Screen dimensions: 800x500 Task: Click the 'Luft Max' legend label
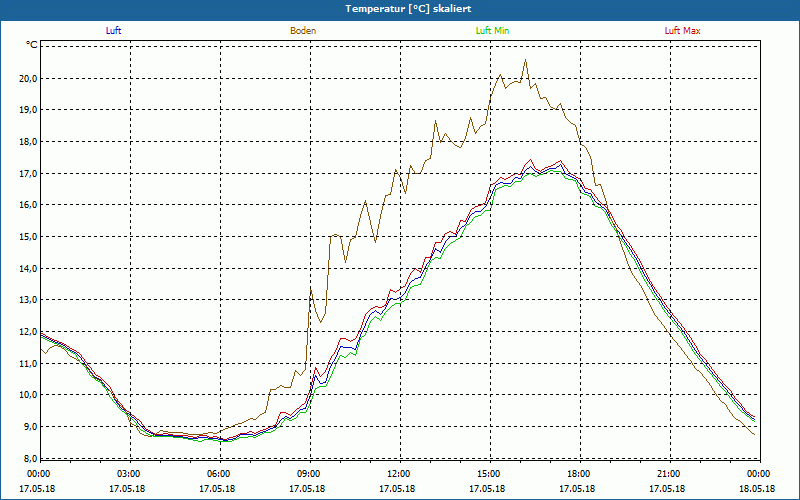click(x=682, y=31)
